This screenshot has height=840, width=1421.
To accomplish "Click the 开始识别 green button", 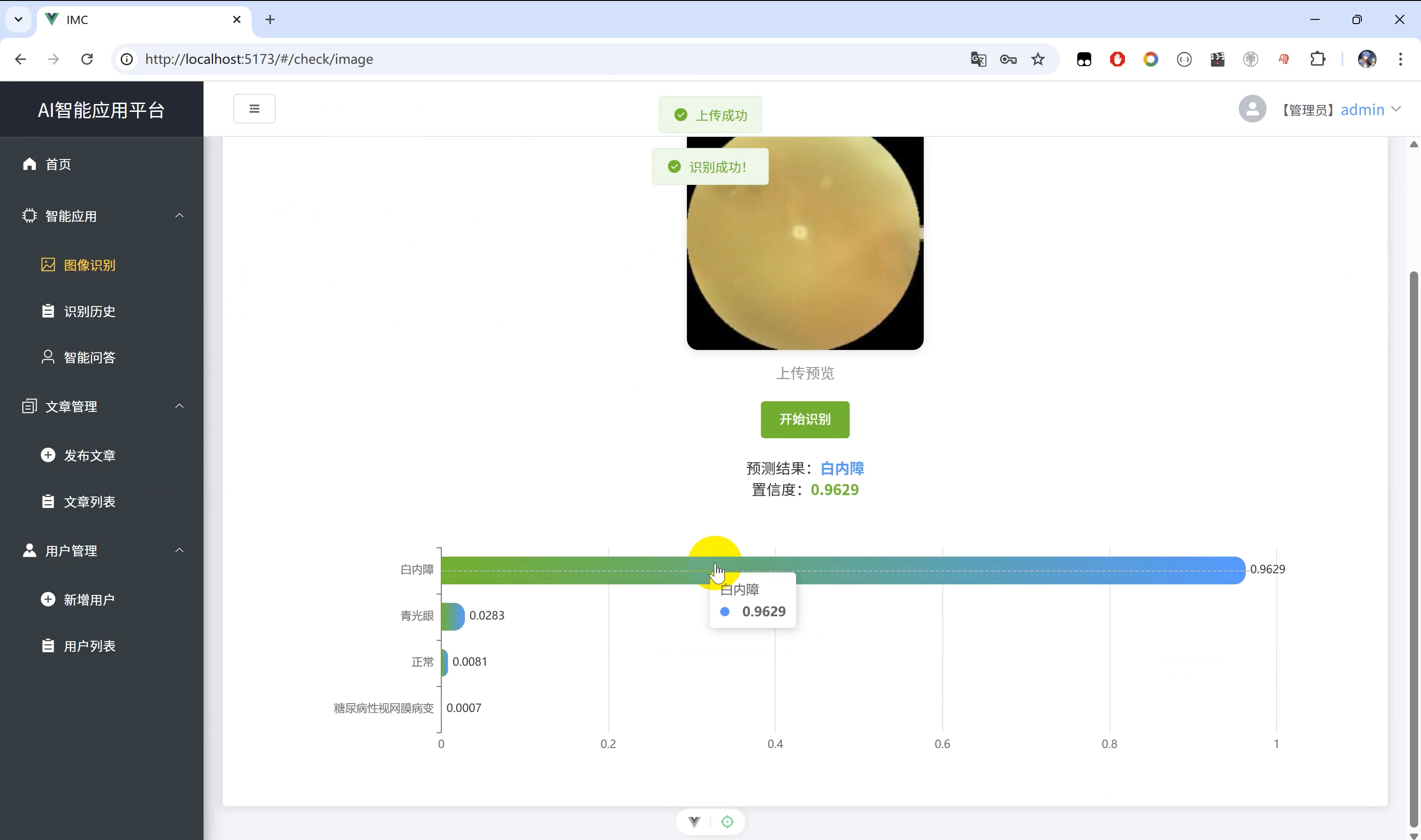I will tap(805, 419).
